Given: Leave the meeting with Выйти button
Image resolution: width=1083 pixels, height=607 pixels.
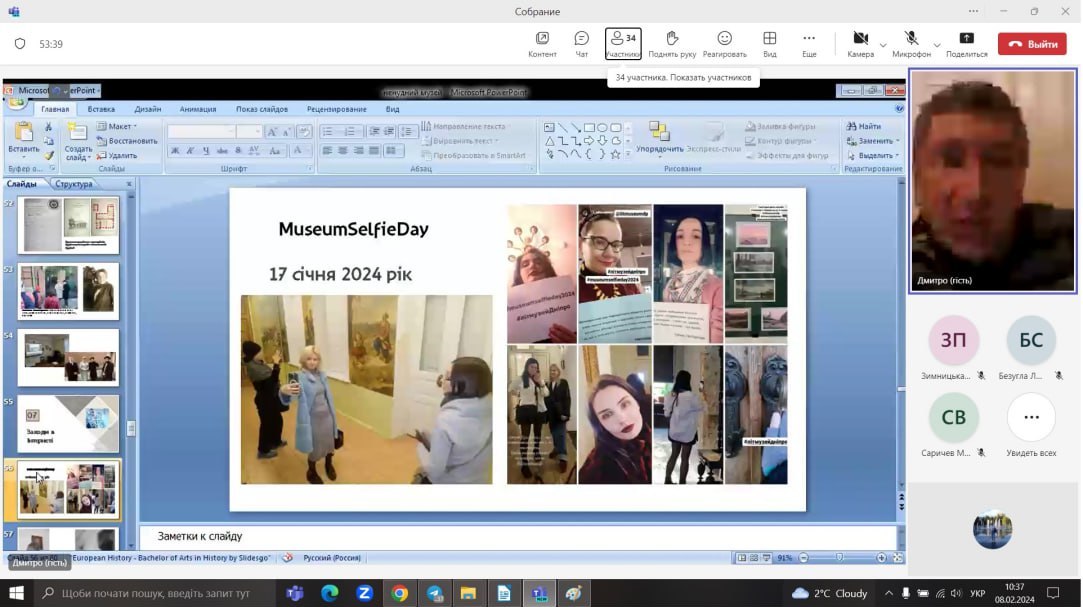Looking at the screenshot, I should tap(1033, 44).
